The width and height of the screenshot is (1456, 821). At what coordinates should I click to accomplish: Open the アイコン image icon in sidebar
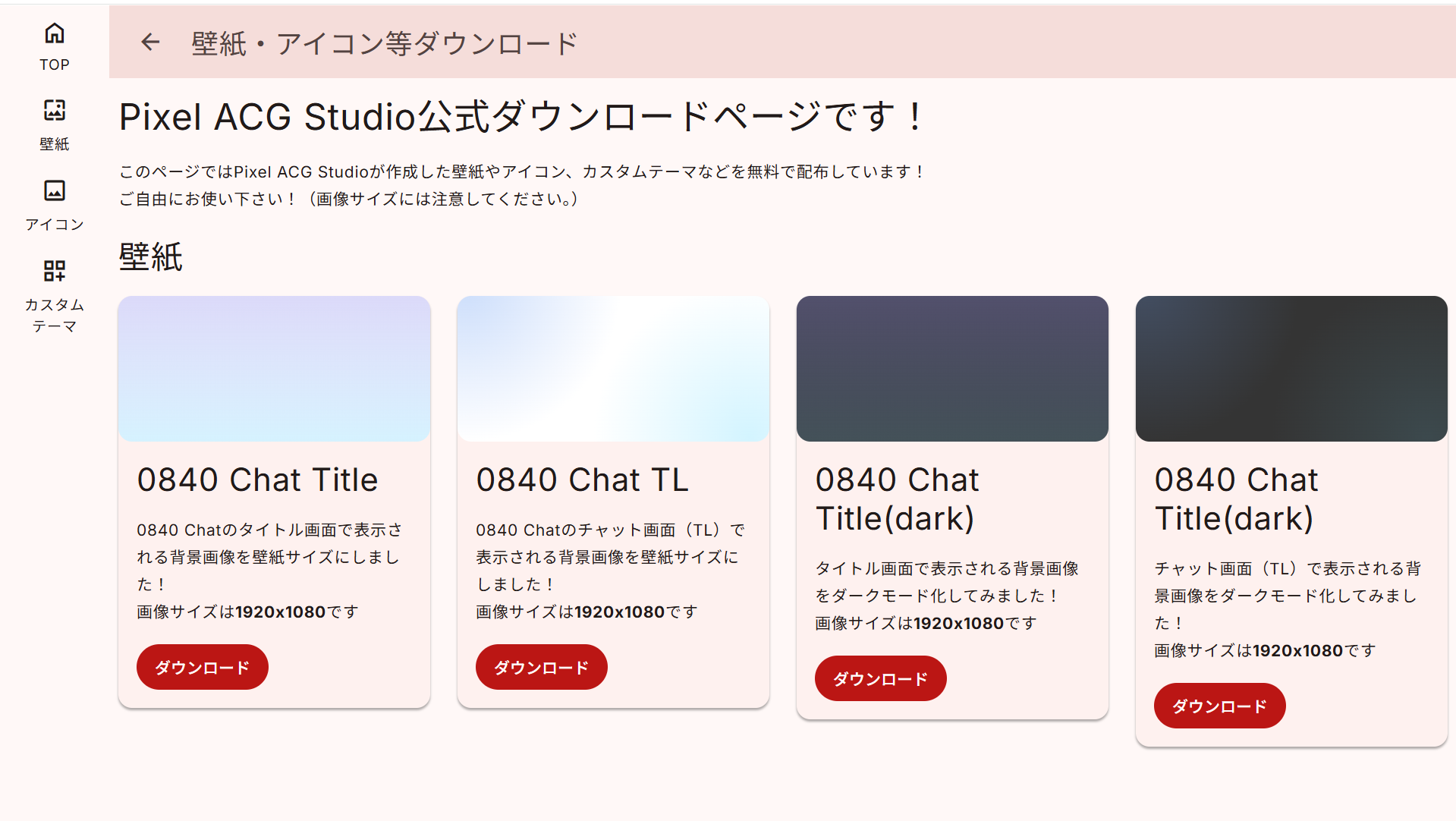[x=55, y=190]
